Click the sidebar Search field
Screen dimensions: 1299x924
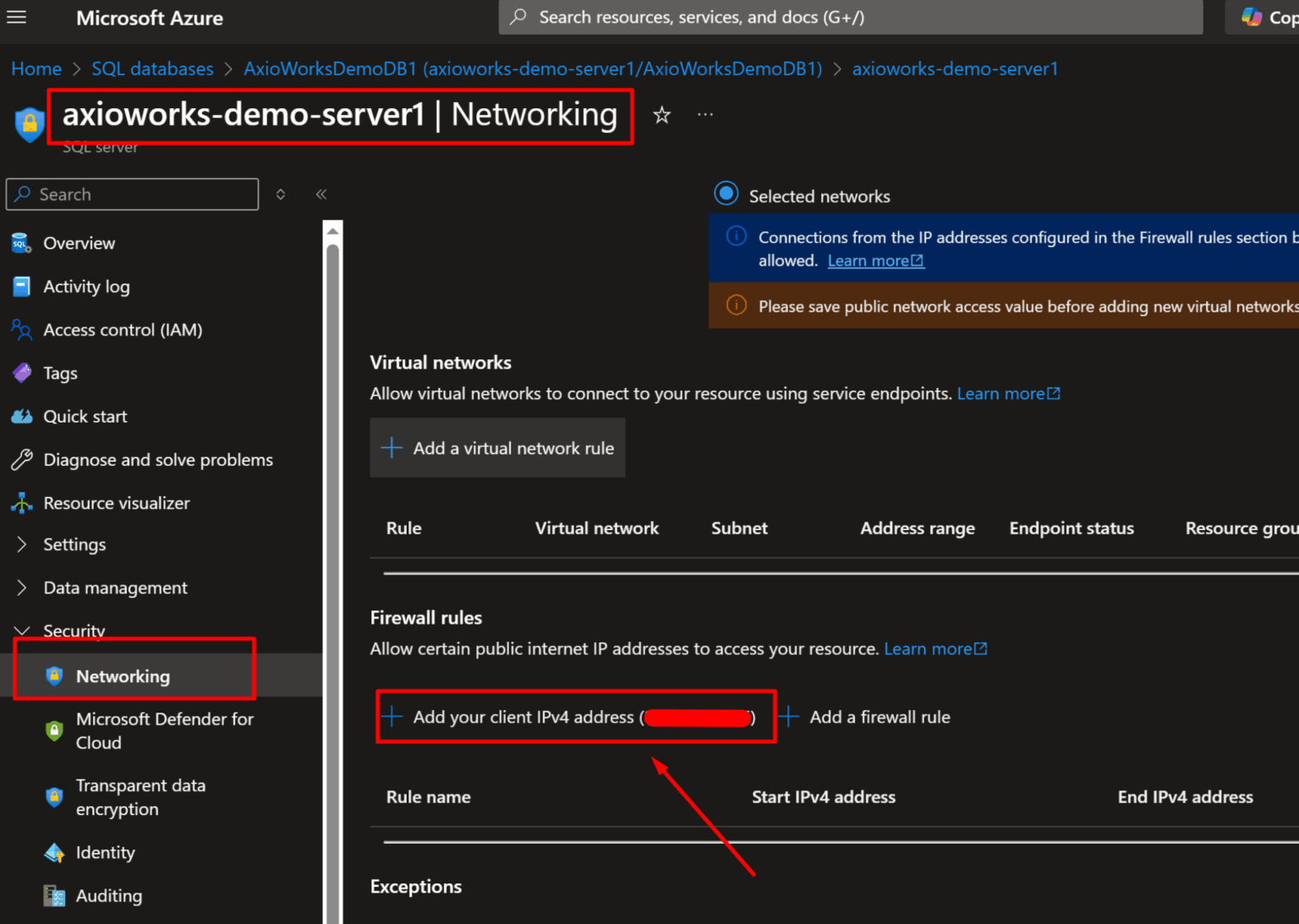pos(131,194)
